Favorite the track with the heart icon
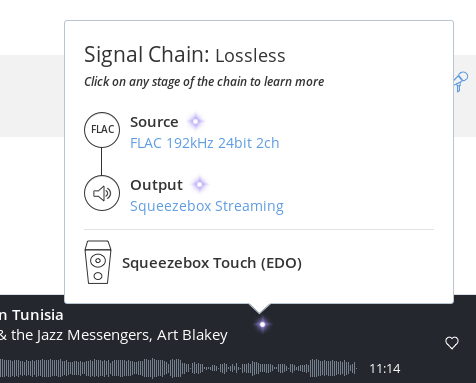 tap(452, 343)
